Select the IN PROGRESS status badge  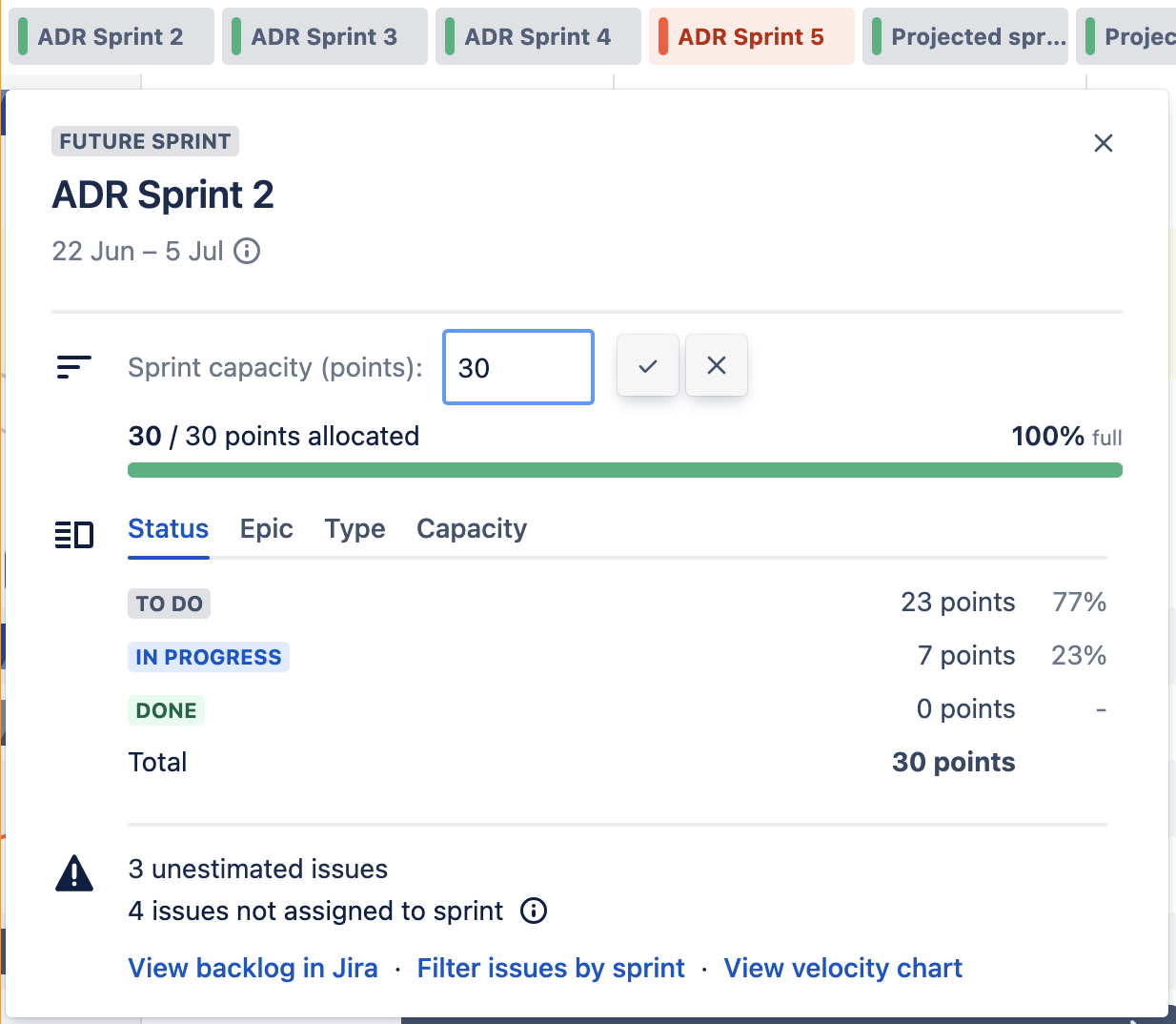[208, 656]
